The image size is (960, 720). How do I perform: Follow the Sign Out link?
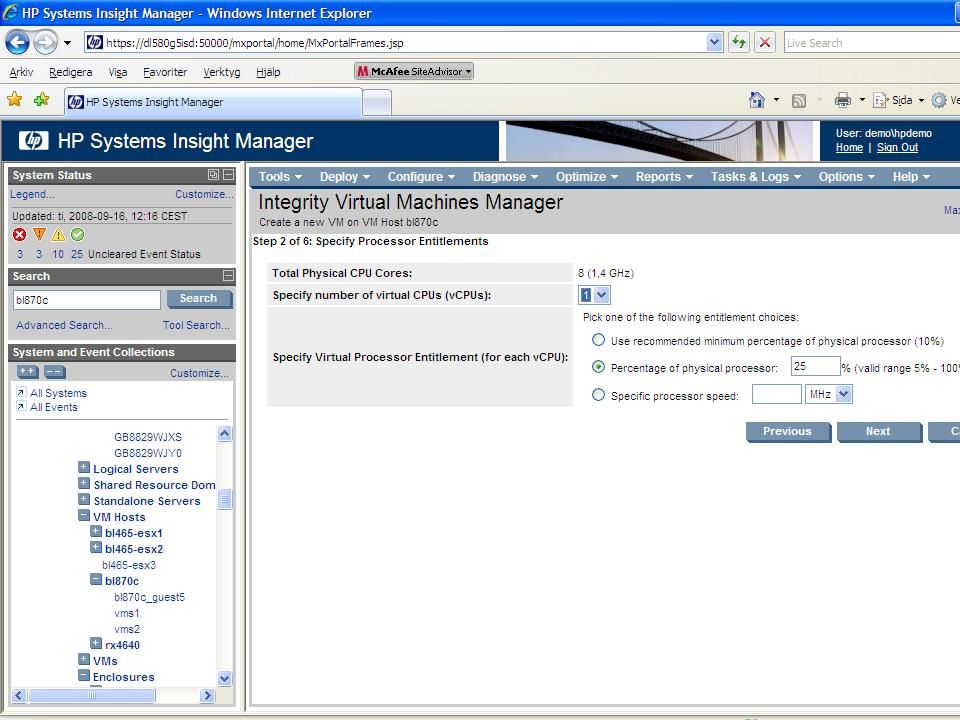(x=897, y=147)
